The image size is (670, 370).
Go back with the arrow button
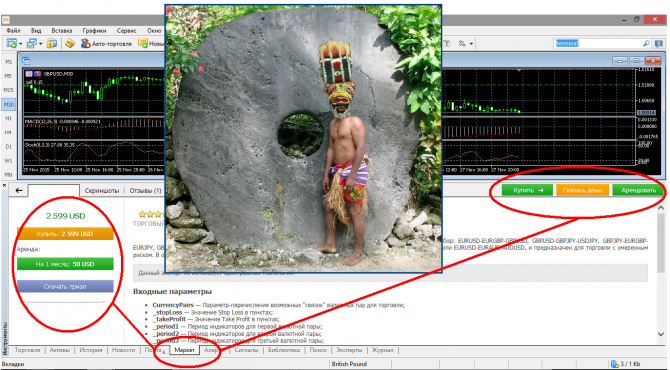[x=19, y=191]
